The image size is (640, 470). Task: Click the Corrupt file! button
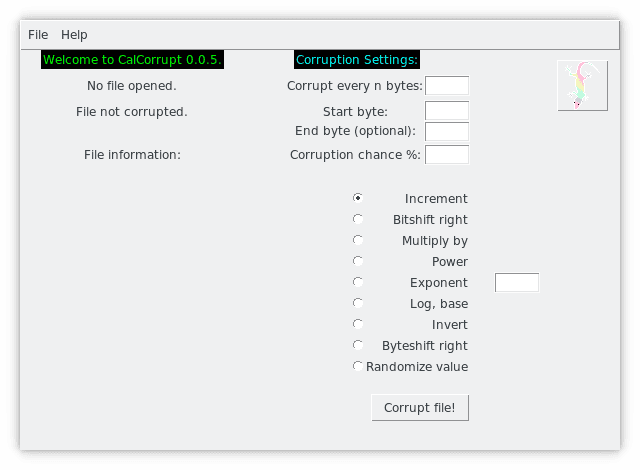420,408
